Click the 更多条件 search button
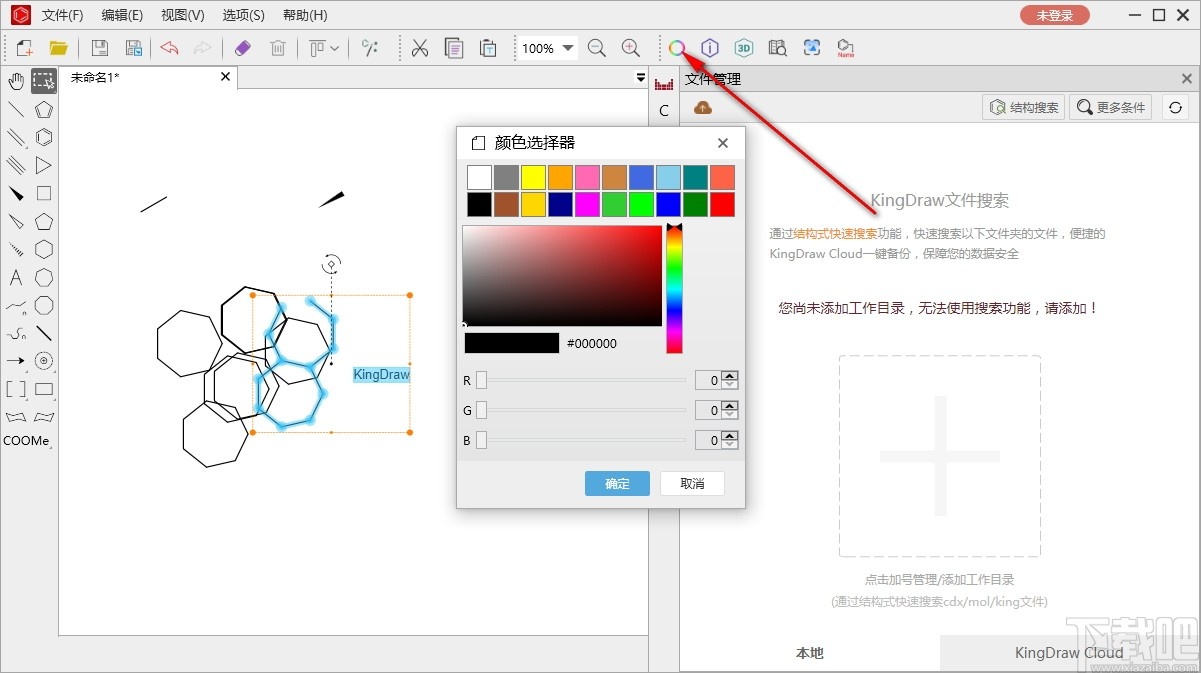 (1110, 107)
